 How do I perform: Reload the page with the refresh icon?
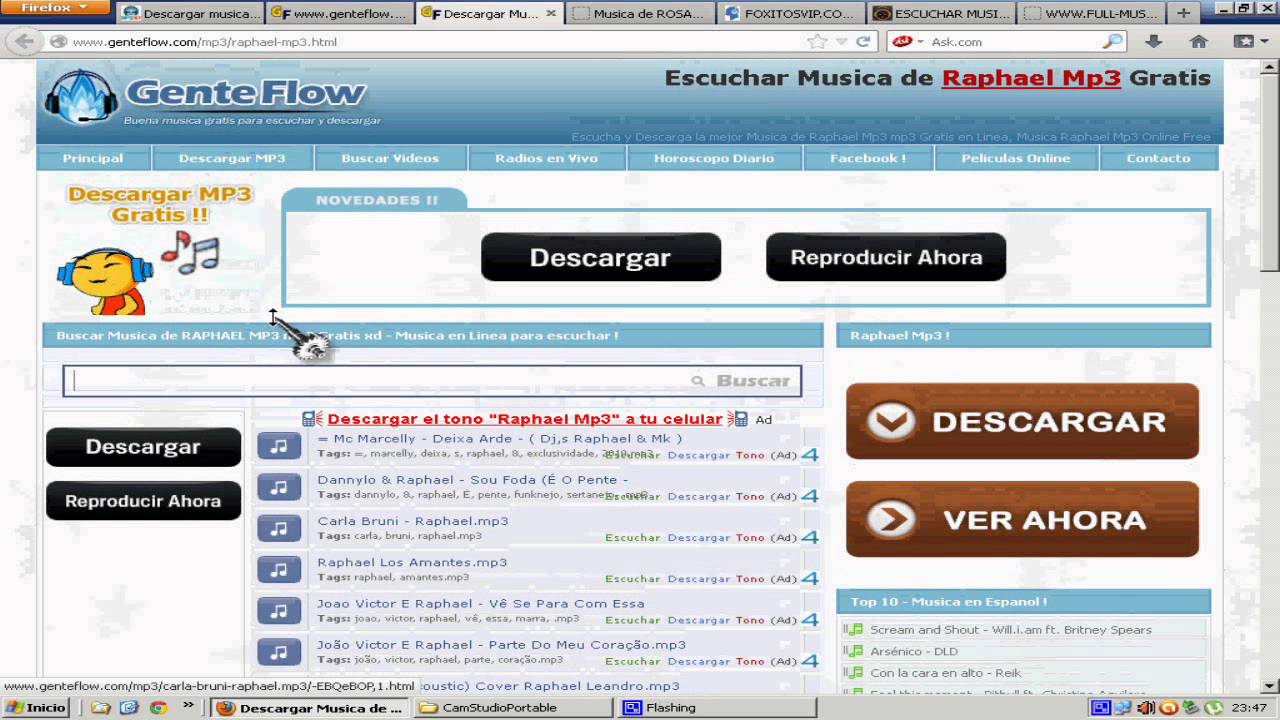click(x=862, y=42)
